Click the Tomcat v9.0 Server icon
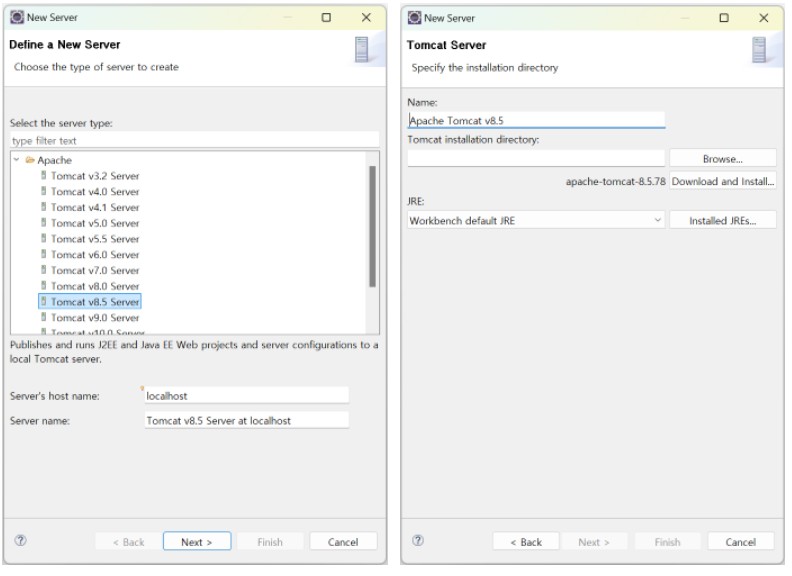 (43, 317)
